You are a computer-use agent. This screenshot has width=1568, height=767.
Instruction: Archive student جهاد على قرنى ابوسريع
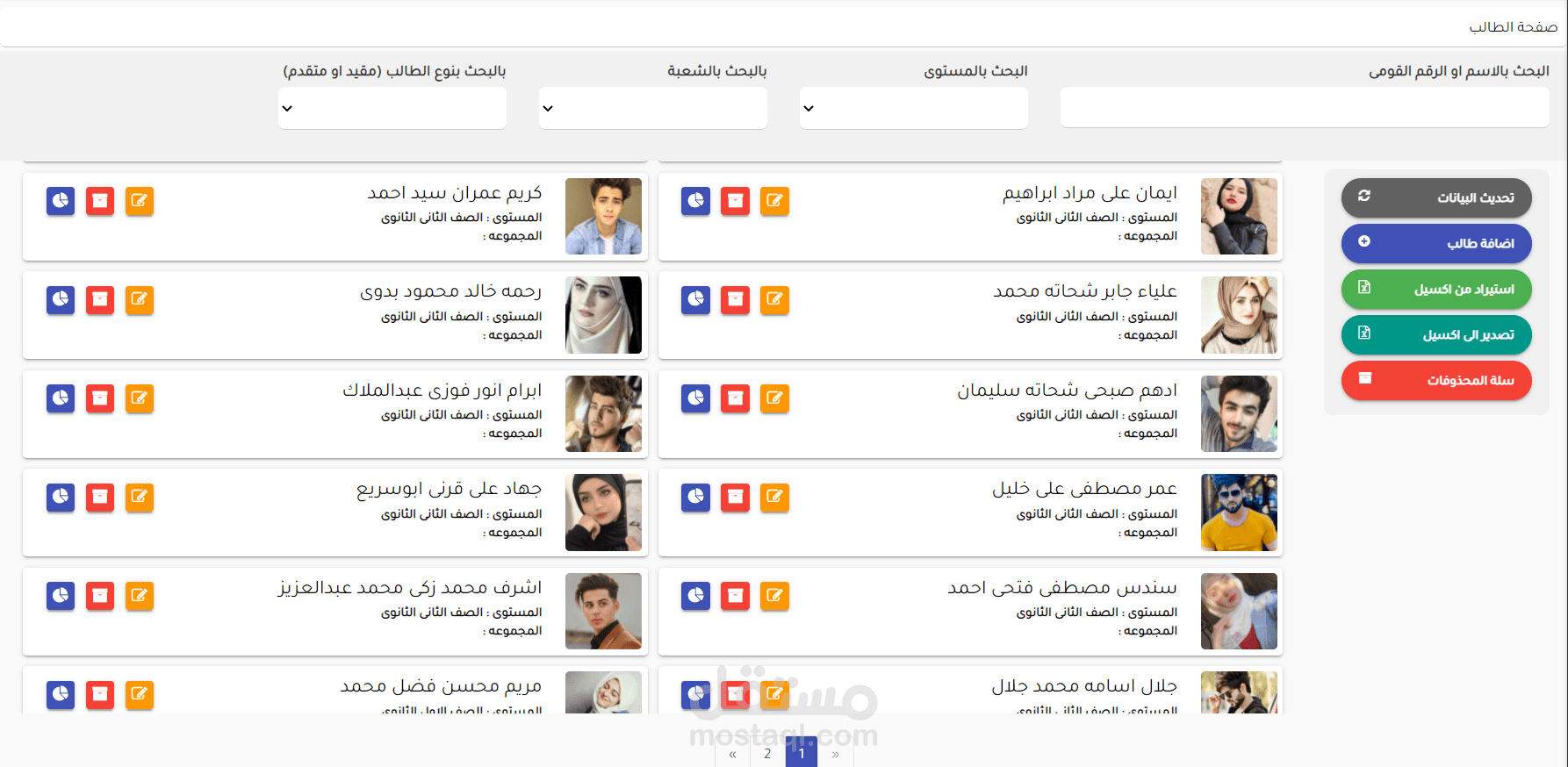[100, 498]
